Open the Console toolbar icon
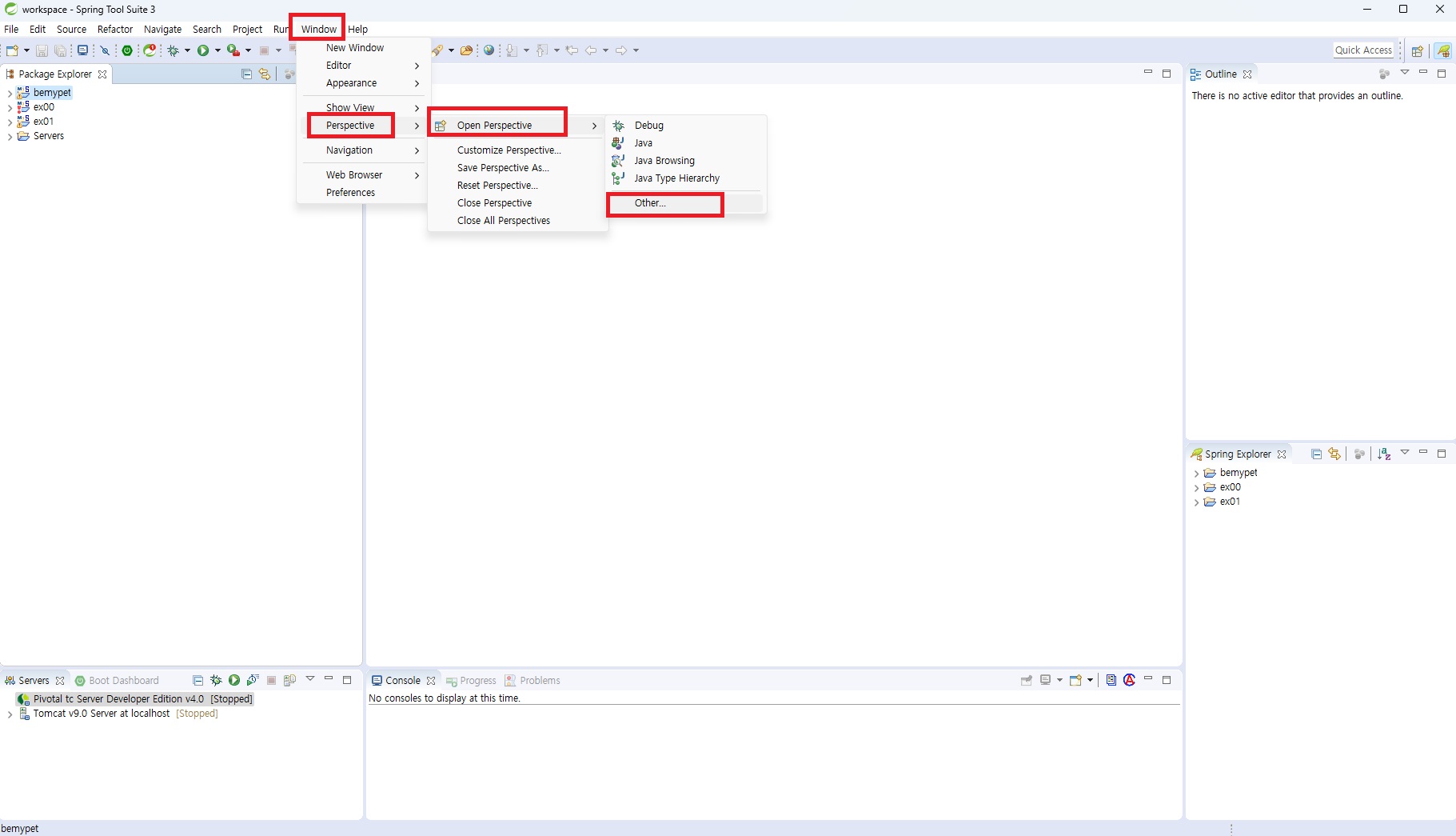1456x836 pixels. pos(82,50)
